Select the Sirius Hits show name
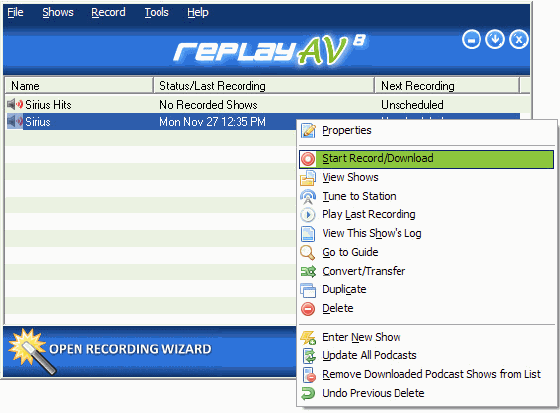 (48, 105)
